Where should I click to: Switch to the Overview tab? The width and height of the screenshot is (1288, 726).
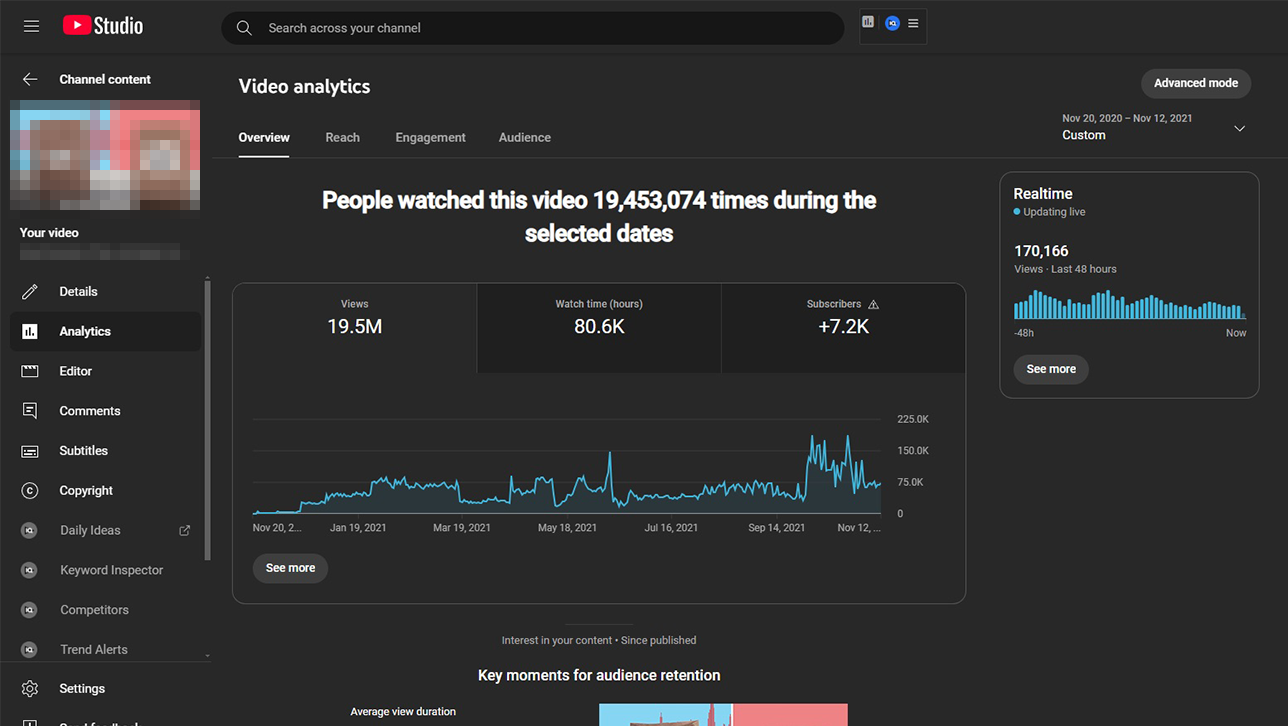[264, 138]
